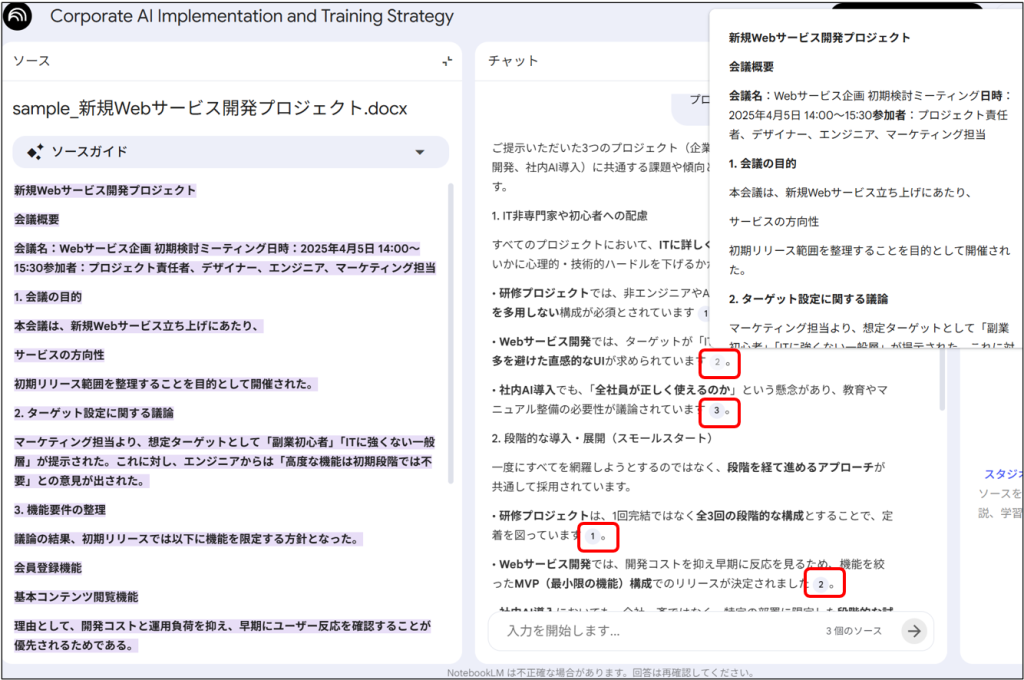Open citation 1 after 定着を図っています

(x=592, y=536)
